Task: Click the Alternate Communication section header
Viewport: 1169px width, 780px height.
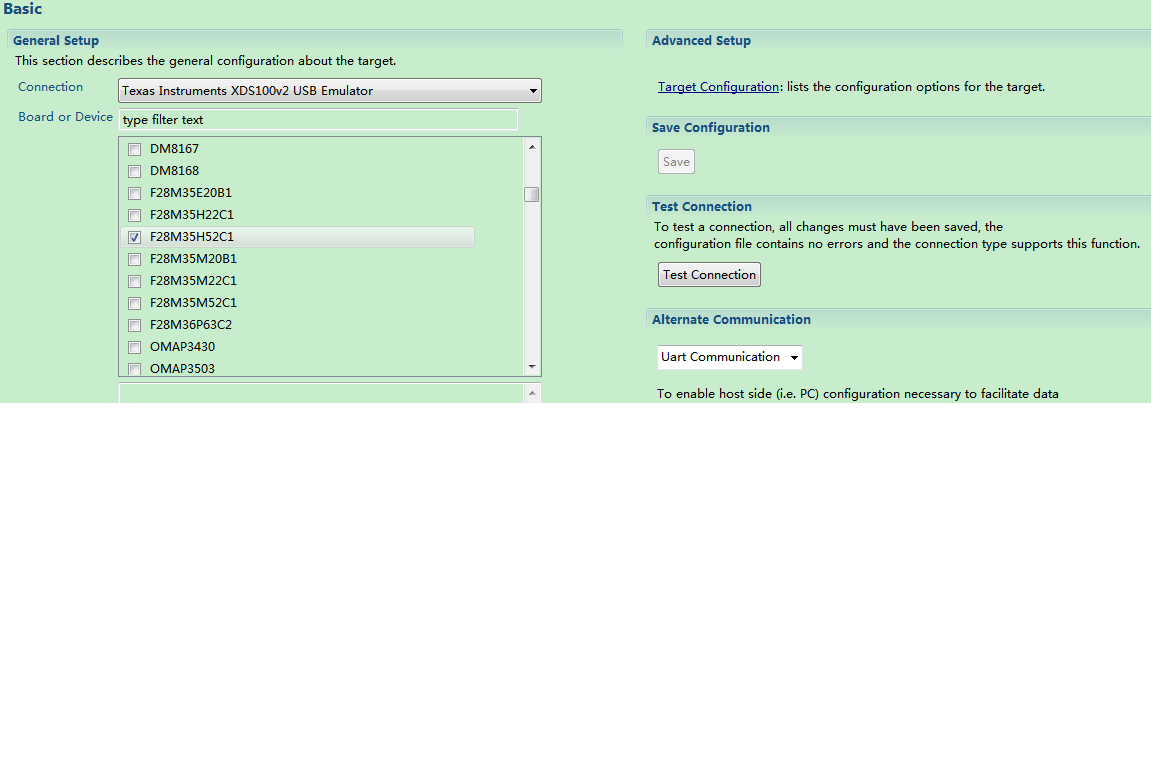Action: (731, 319)
